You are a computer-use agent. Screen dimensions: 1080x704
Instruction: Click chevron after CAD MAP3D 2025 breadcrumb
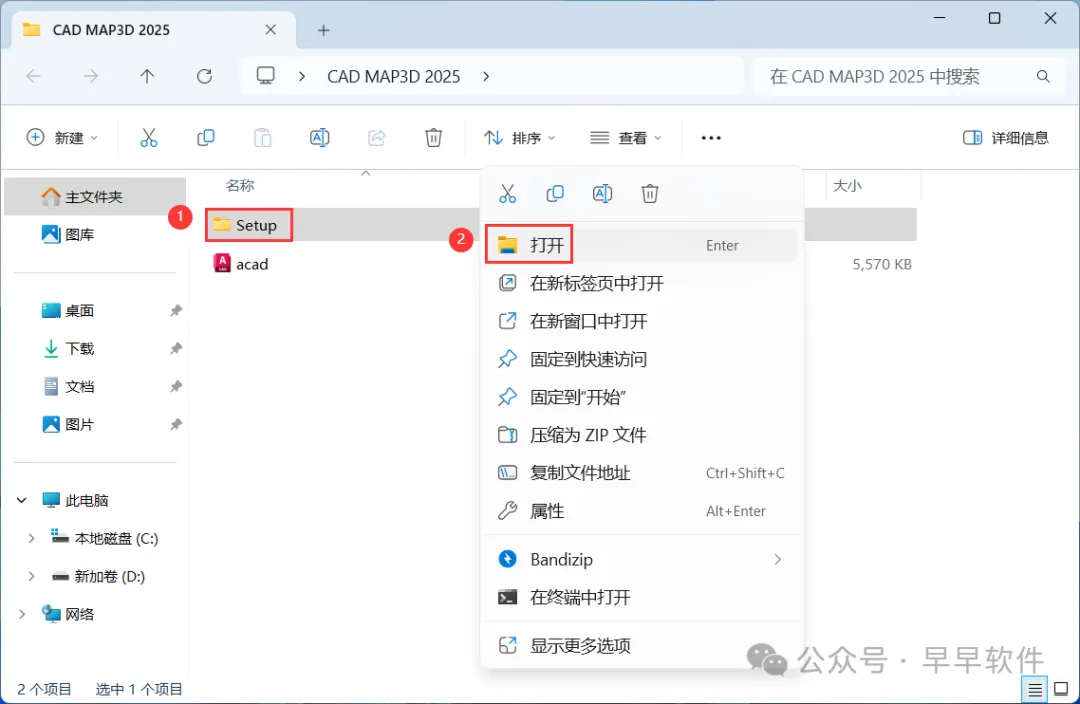point(486,76)
